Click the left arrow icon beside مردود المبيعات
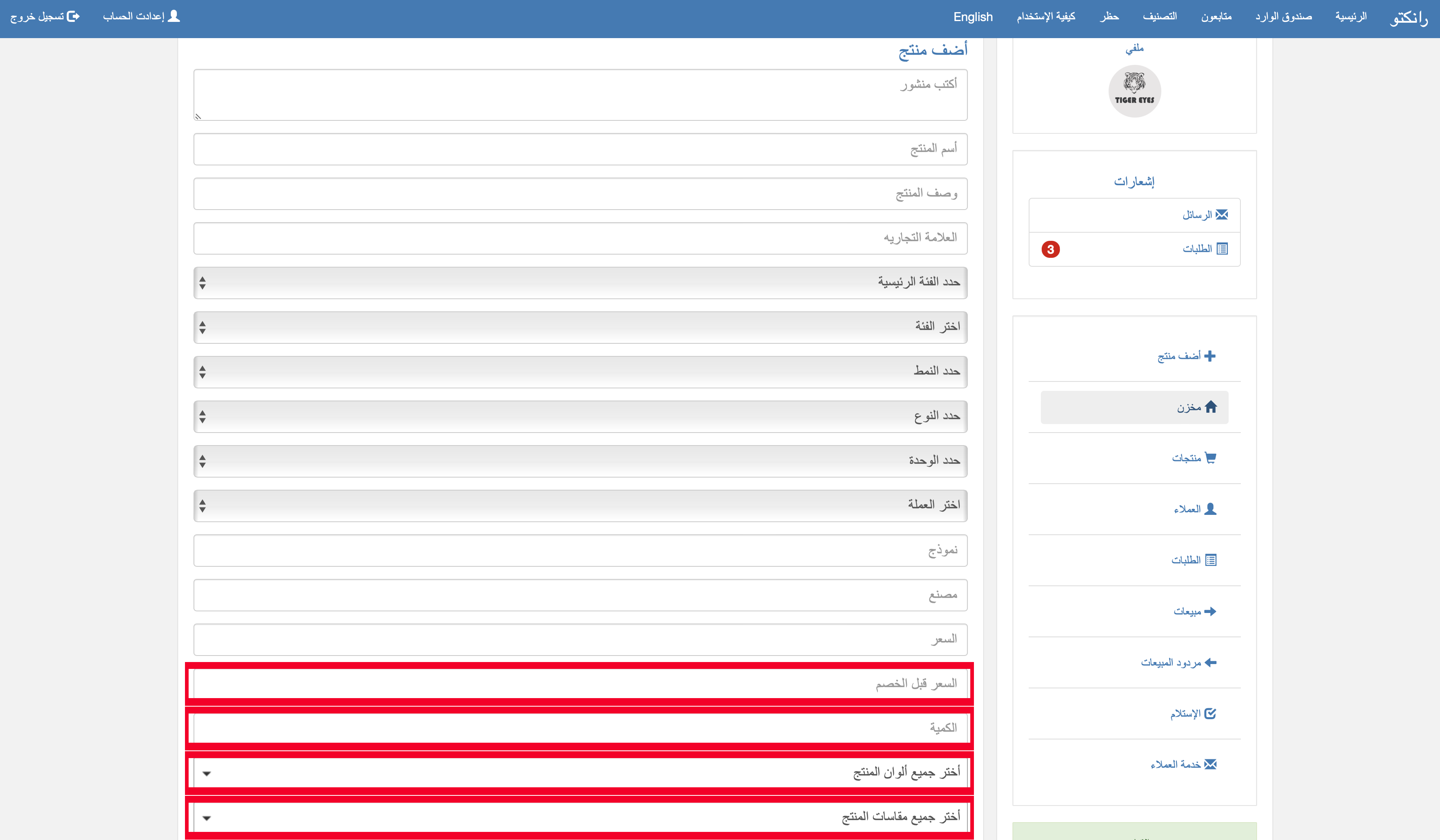 coord(1210,662)
